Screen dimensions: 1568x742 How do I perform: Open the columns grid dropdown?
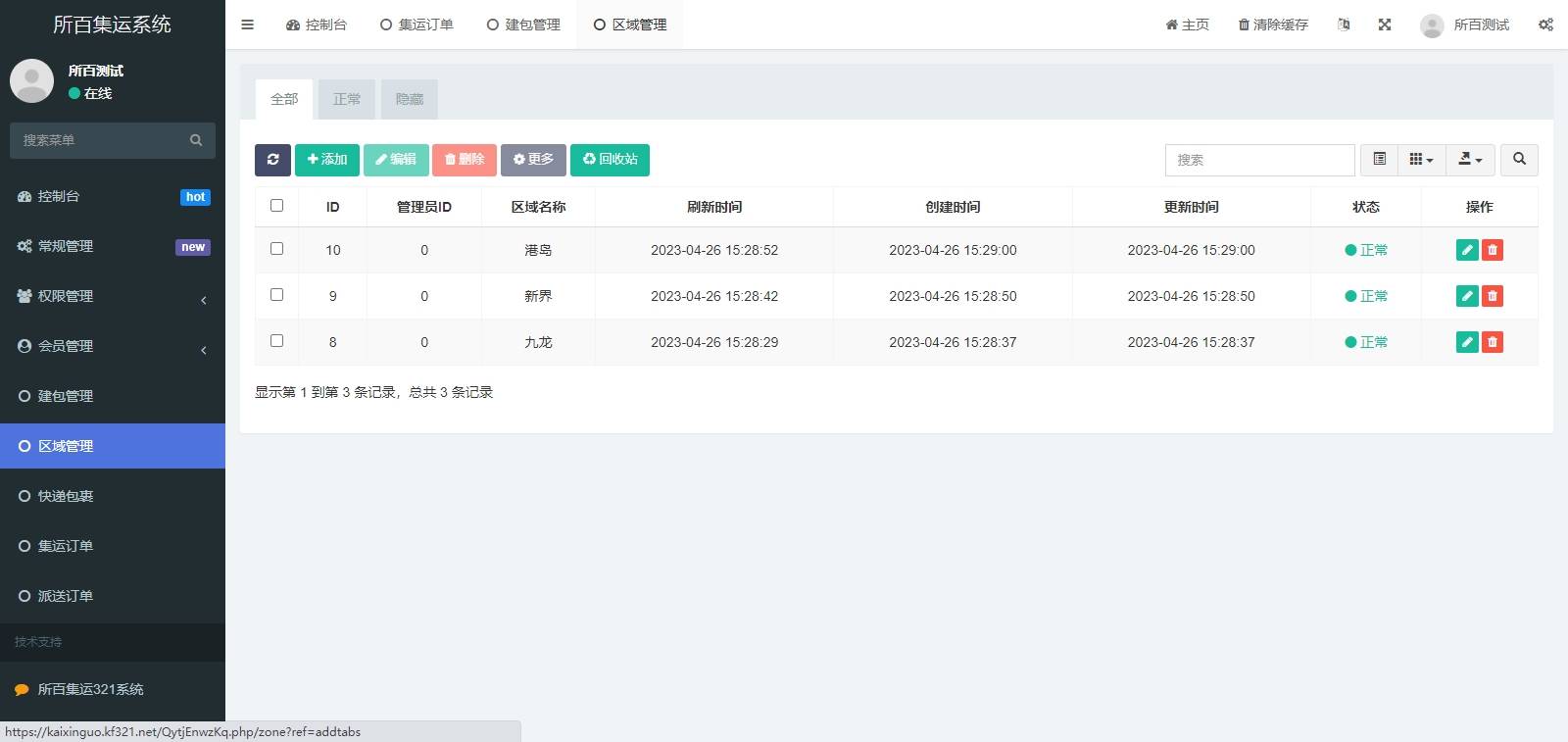pos(1421,160)
